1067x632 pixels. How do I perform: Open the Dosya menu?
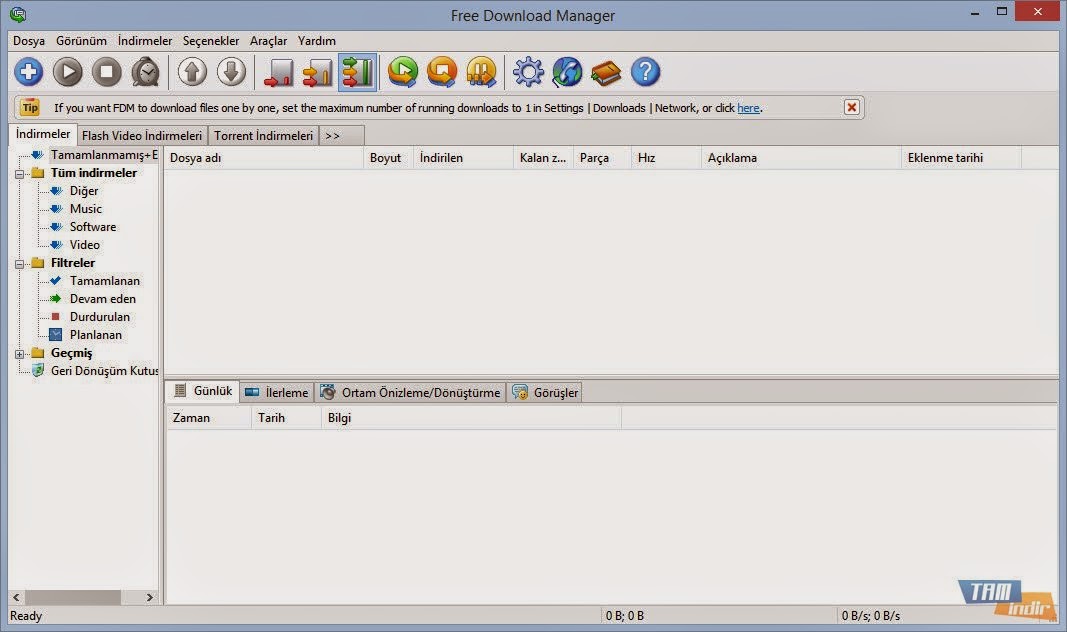29,41
